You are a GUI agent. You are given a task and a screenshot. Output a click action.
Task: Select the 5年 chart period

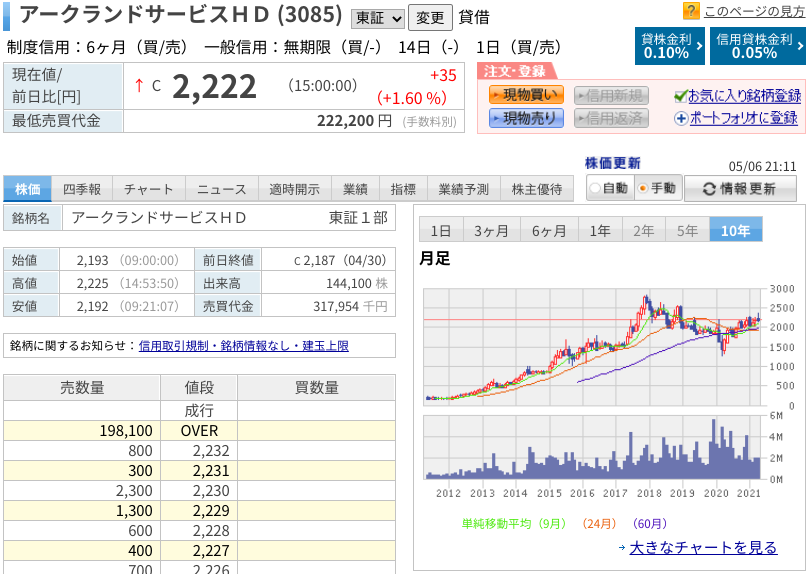[x=687, y=230]
